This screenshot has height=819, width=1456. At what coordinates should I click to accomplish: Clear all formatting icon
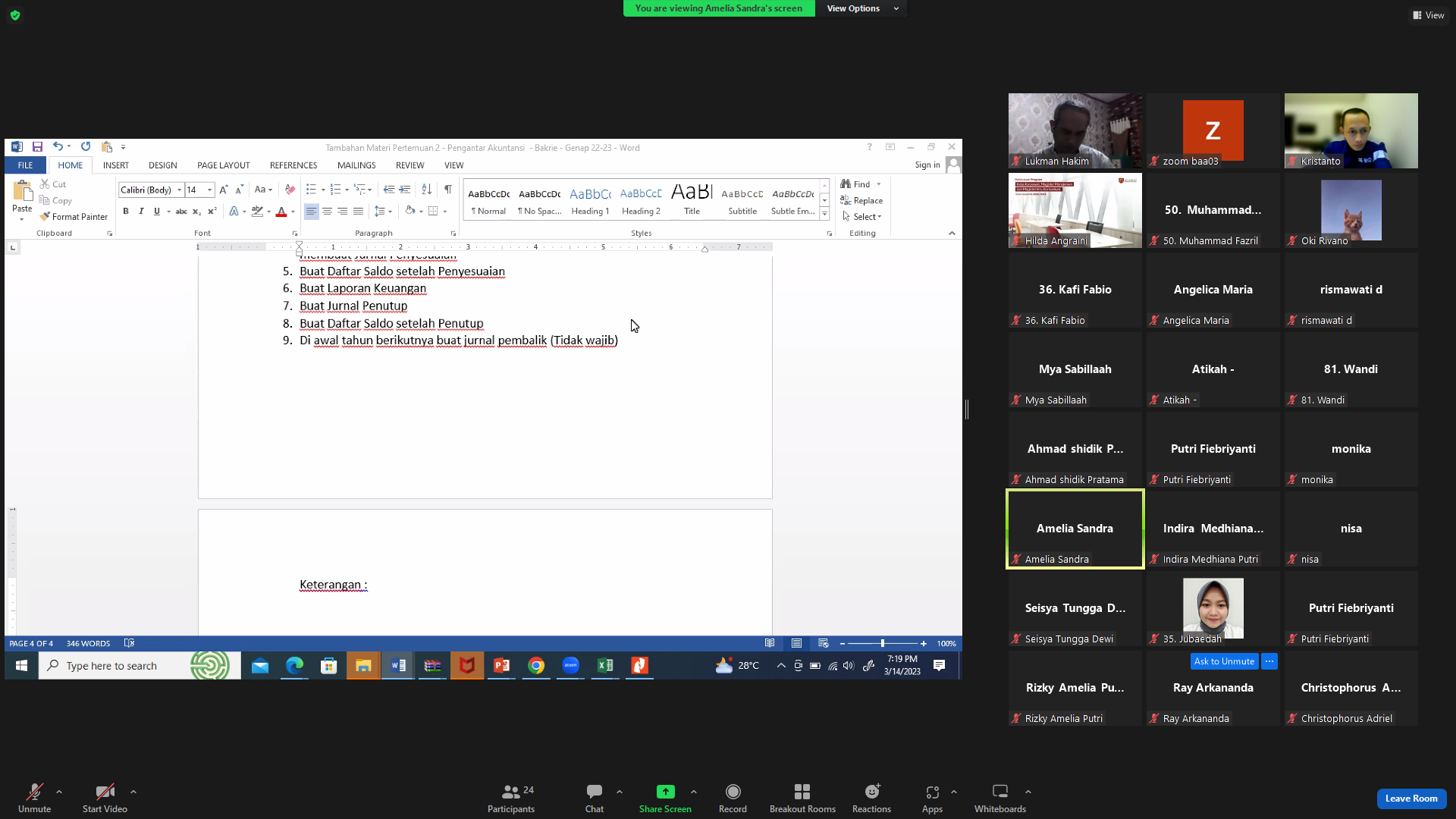[x=290, y=190]
